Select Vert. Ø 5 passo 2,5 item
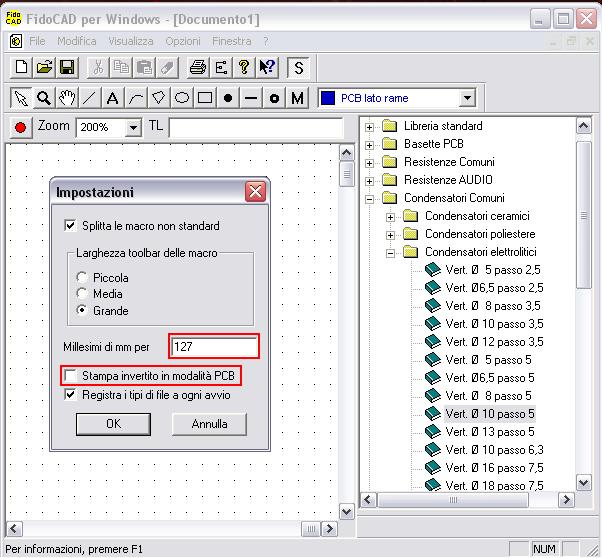This screenshot has width=602, height=558. click(x=493, y=270)
